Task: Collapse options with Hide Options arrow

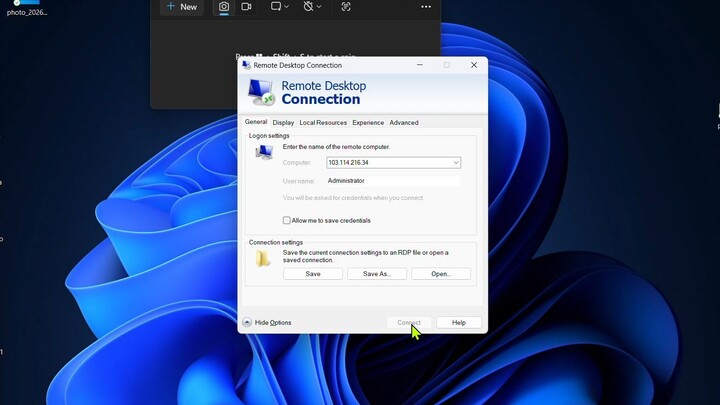Action: pos(247,322)
